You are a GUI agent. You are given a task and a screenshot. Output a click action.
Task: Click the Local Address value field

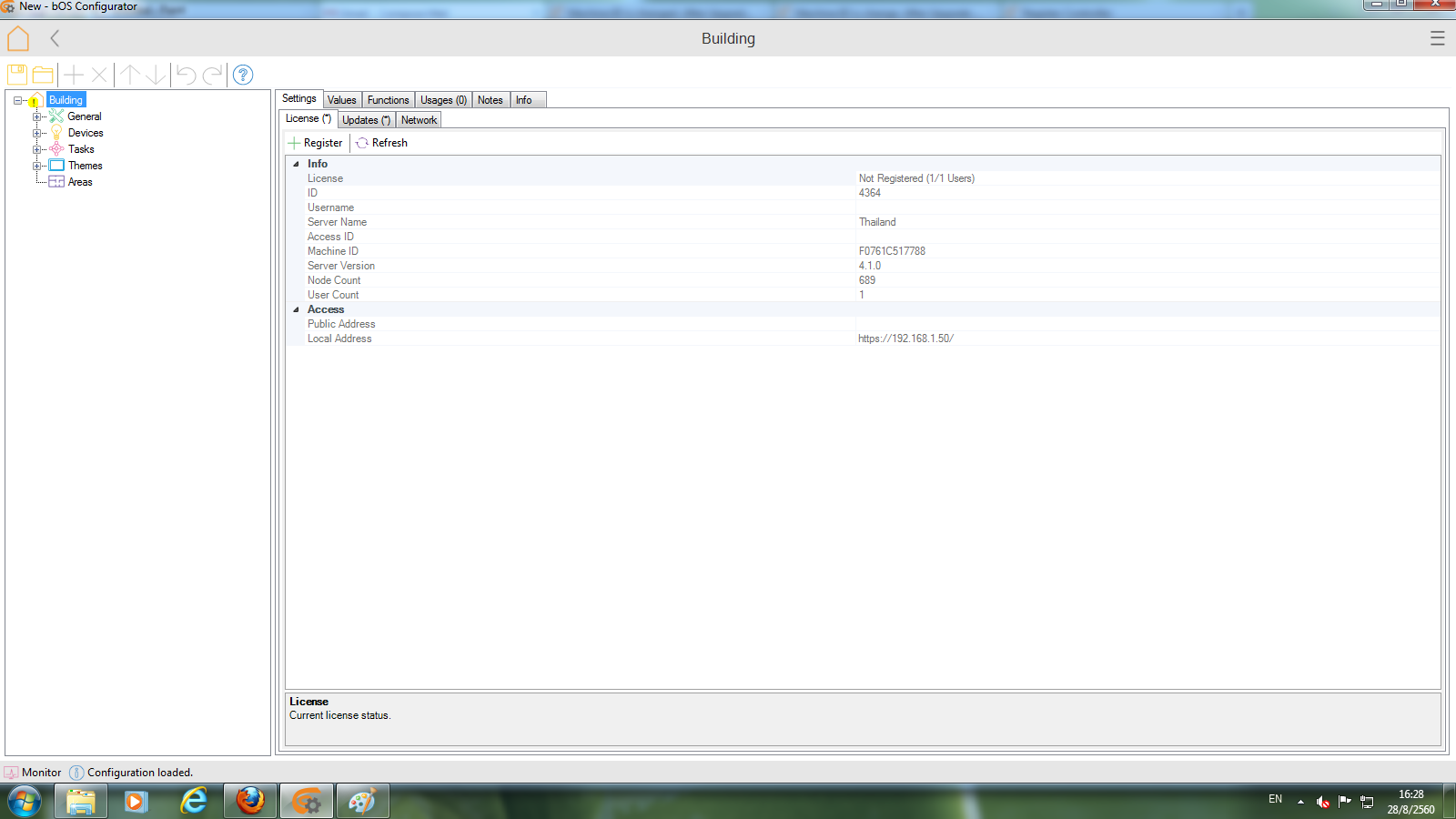pos(905,339)
